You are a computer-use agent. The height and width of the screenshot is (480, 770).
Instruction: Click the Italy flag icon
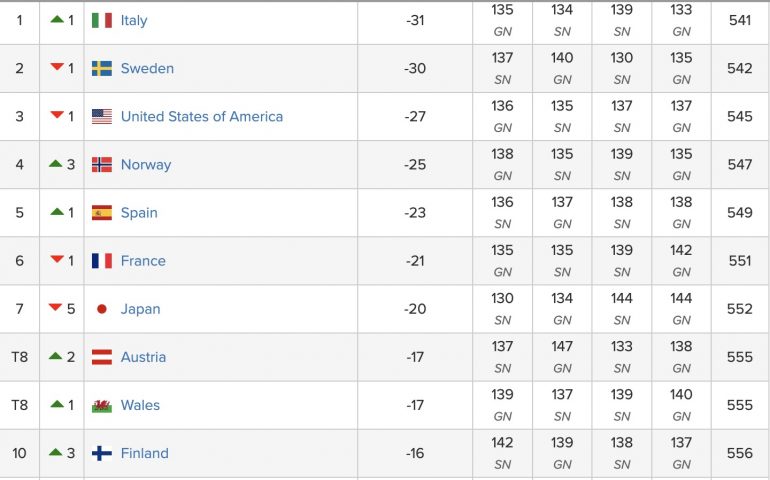point(102,20)
